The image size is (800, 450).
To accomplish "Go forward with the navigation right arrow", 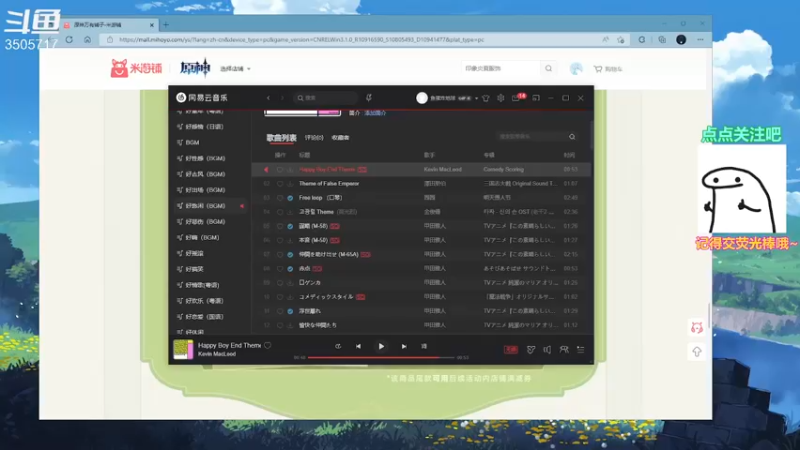I will [282, 98].
